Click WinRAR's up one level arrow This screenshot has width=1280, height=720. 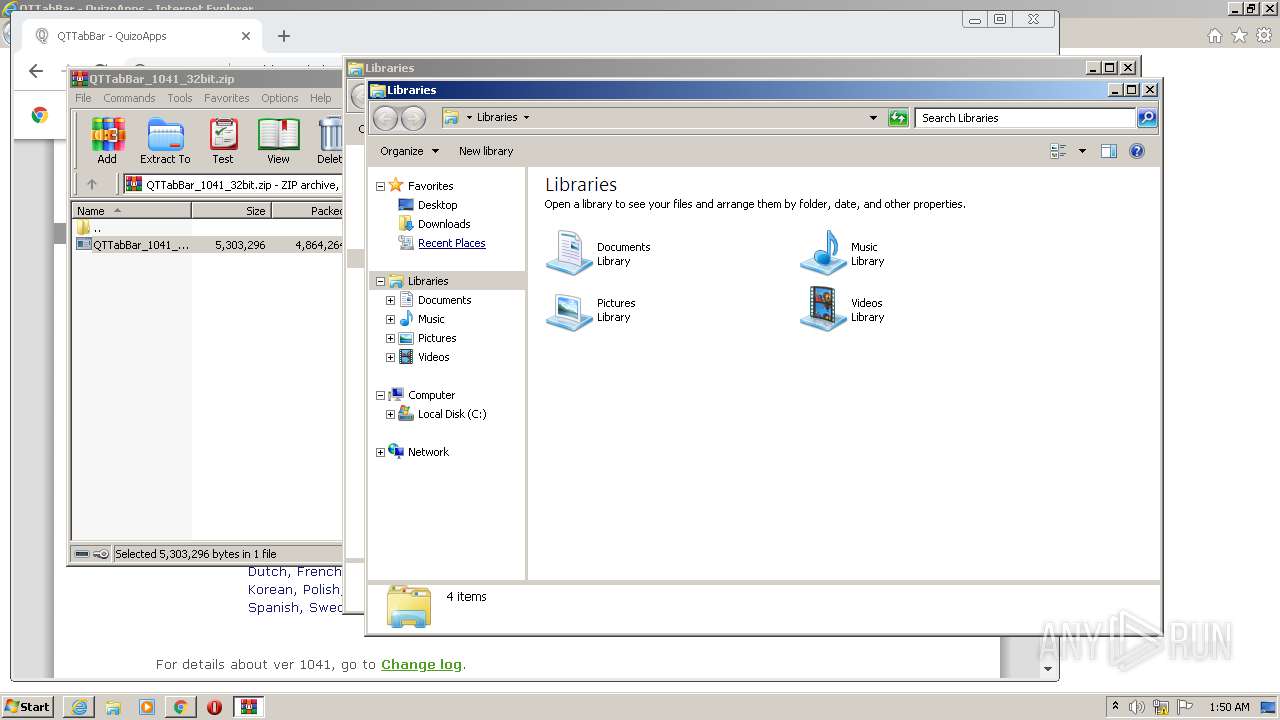(92, 184)
